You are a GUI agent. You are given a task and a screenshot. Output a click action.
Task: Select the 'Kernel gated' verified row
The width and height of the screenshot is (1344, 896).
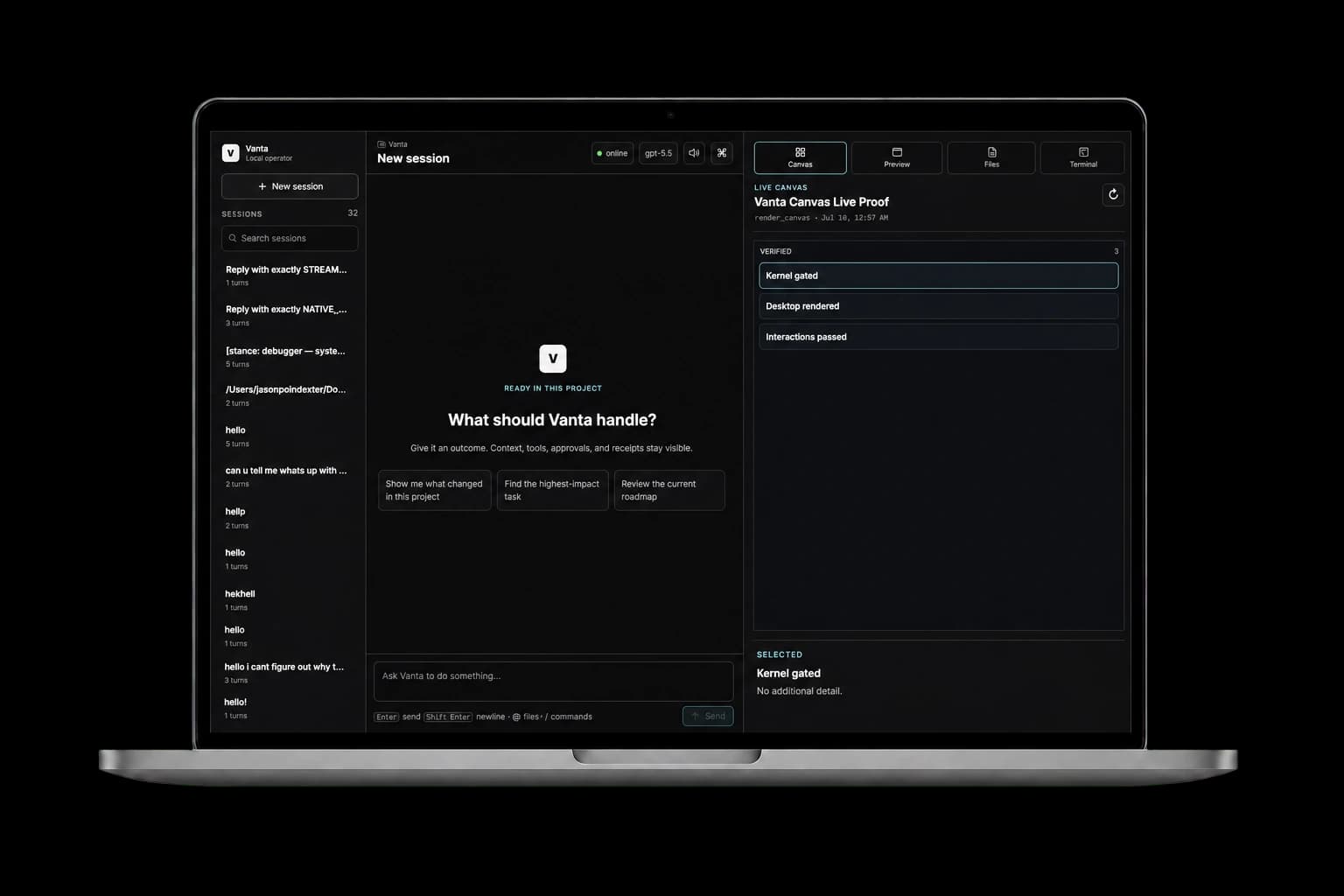(938, 276)
